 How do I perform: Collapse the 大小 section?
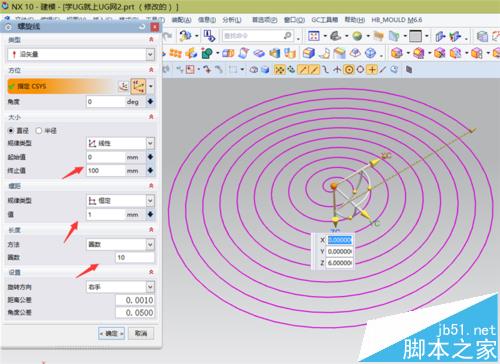click(151, 117)
